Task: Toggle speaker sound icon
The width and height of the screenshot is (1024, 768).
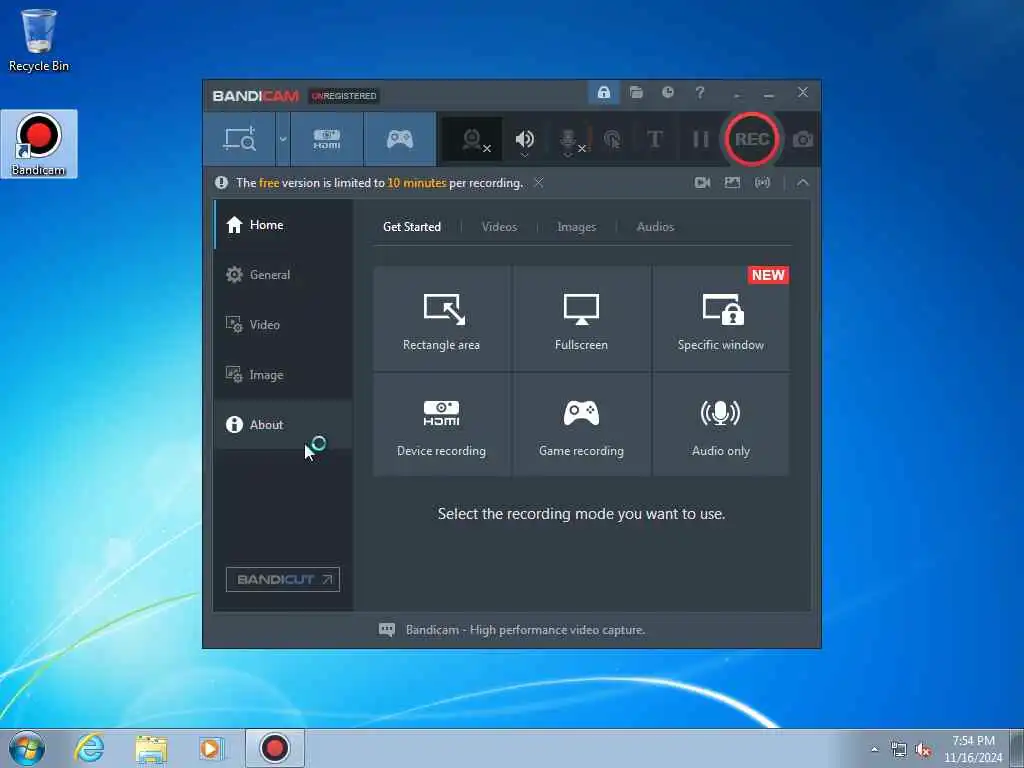Action: pyautogui.click(x=524, y=139)
